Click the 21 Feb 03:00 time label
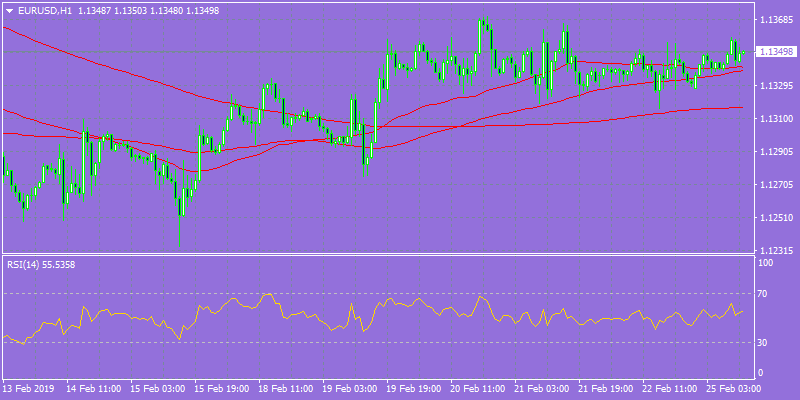Viewport: 800px width, 400px height. point(542,389)
